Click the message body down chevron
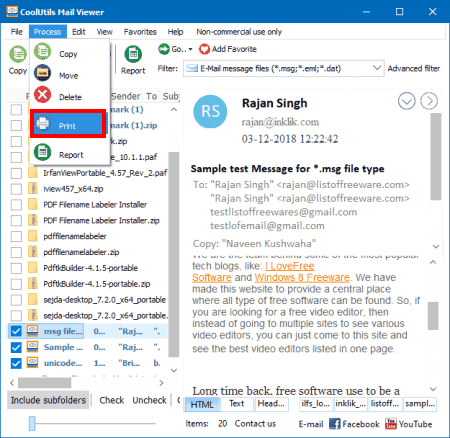 tap(433, 389)
